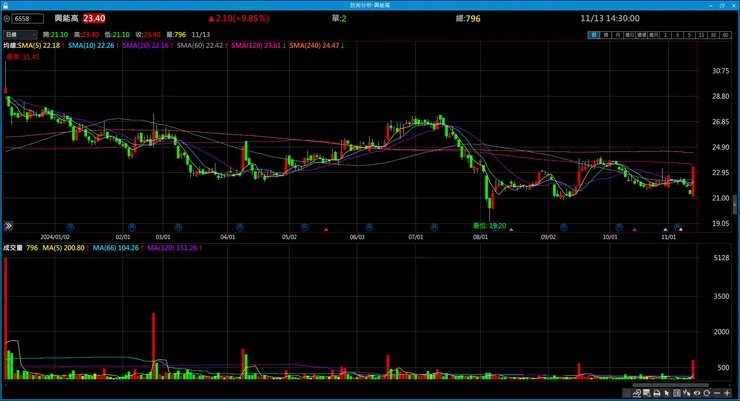The height and width of the screenshot is (401, 740).
Task: Select the 60-minute timeframe tab
Action: coord(725,35)
